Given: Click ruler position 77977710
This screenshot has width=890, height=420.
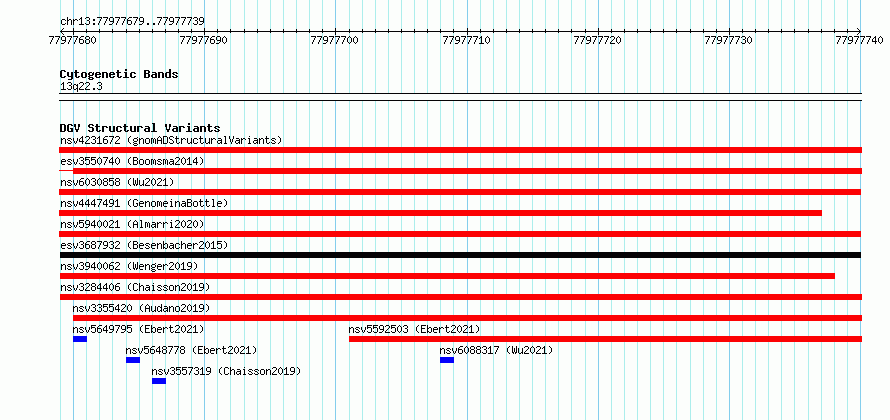Looking at the screenshot, I should (467, 40).
